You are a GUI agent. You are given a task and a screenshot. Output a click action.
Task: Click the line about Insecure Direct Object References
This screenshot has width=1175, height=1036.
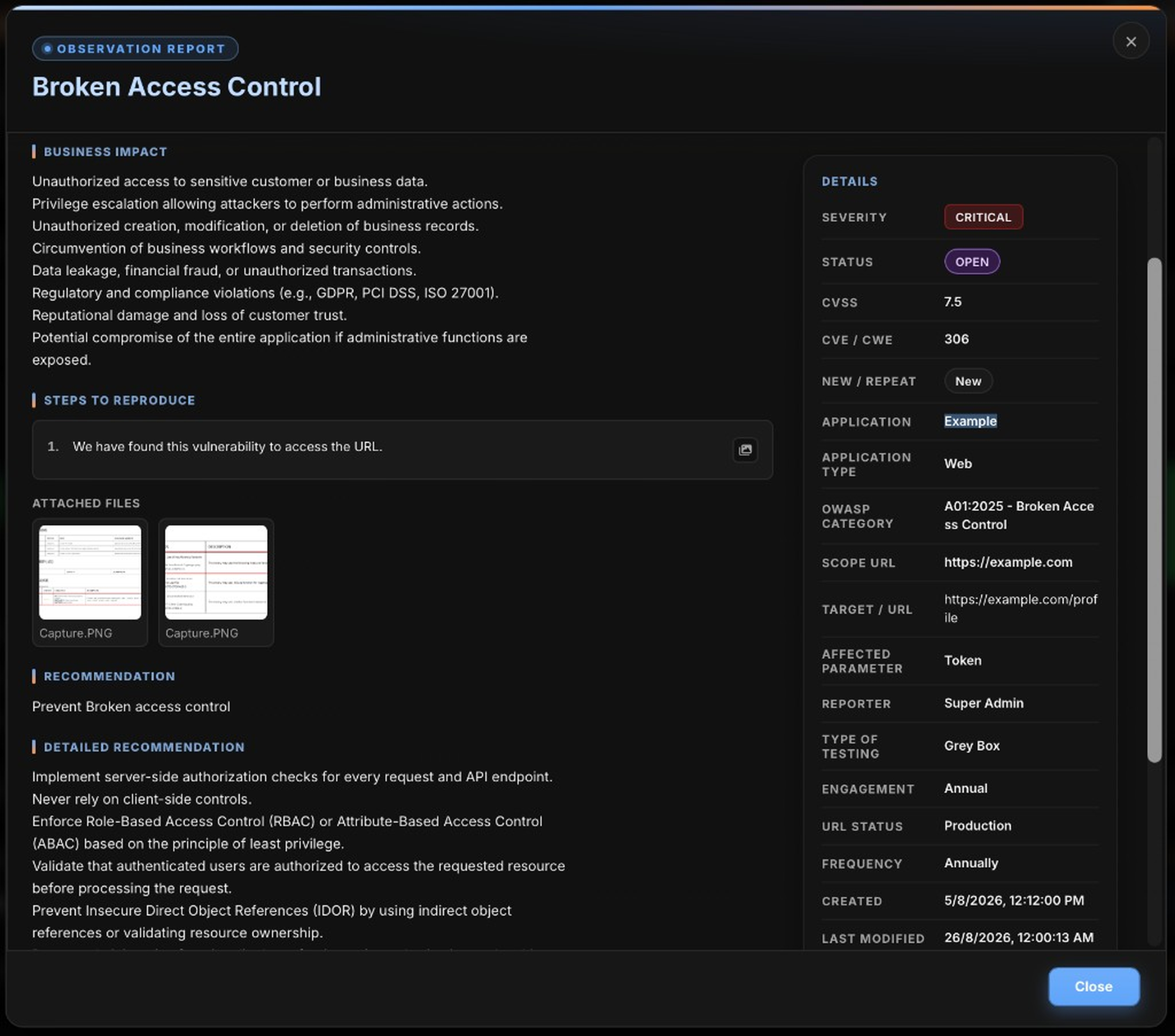pyautogui.click(x=271, y=922)
